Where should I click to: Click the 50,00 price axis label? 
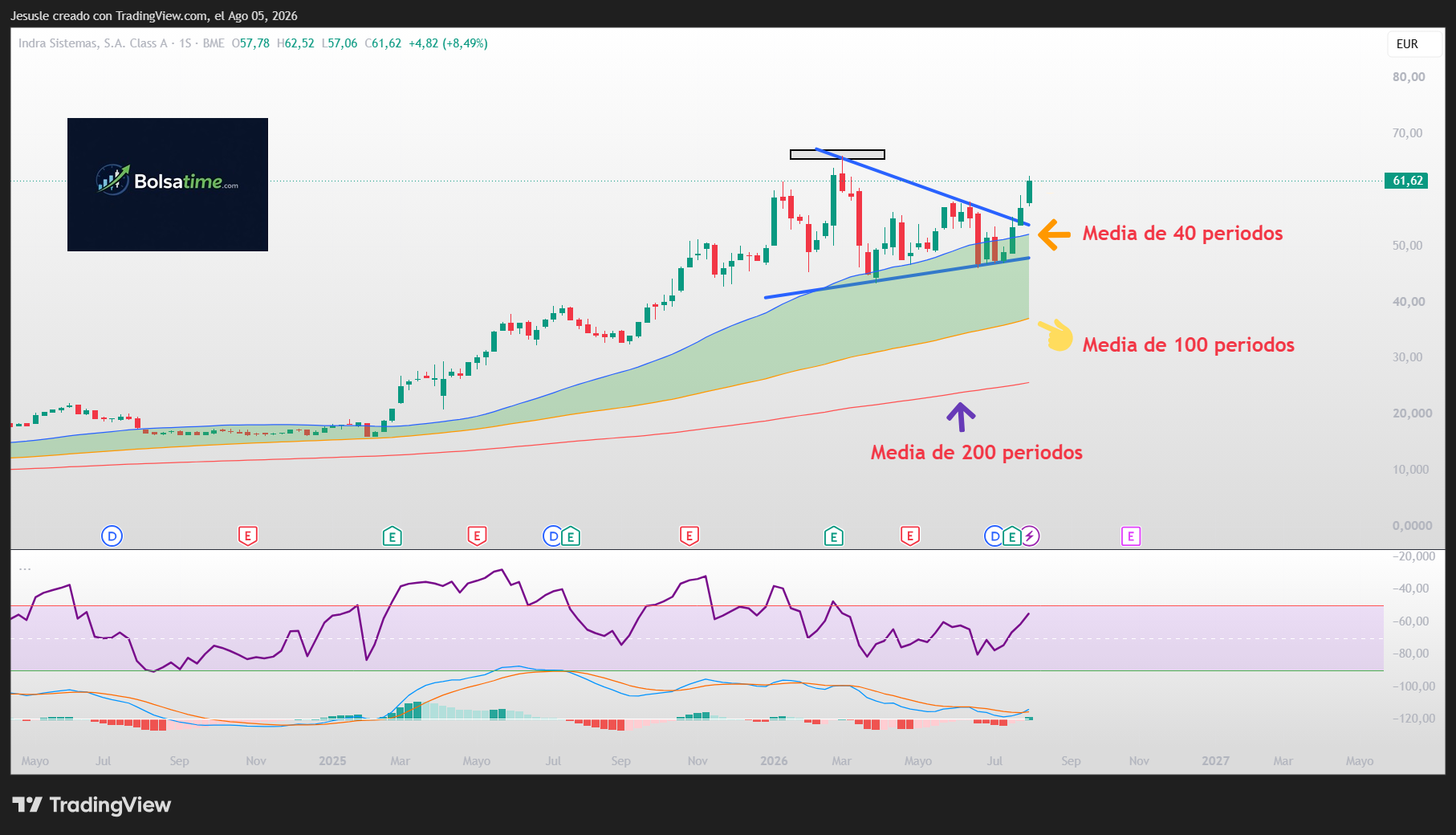pyautogui.click(x=1409, y=246)
